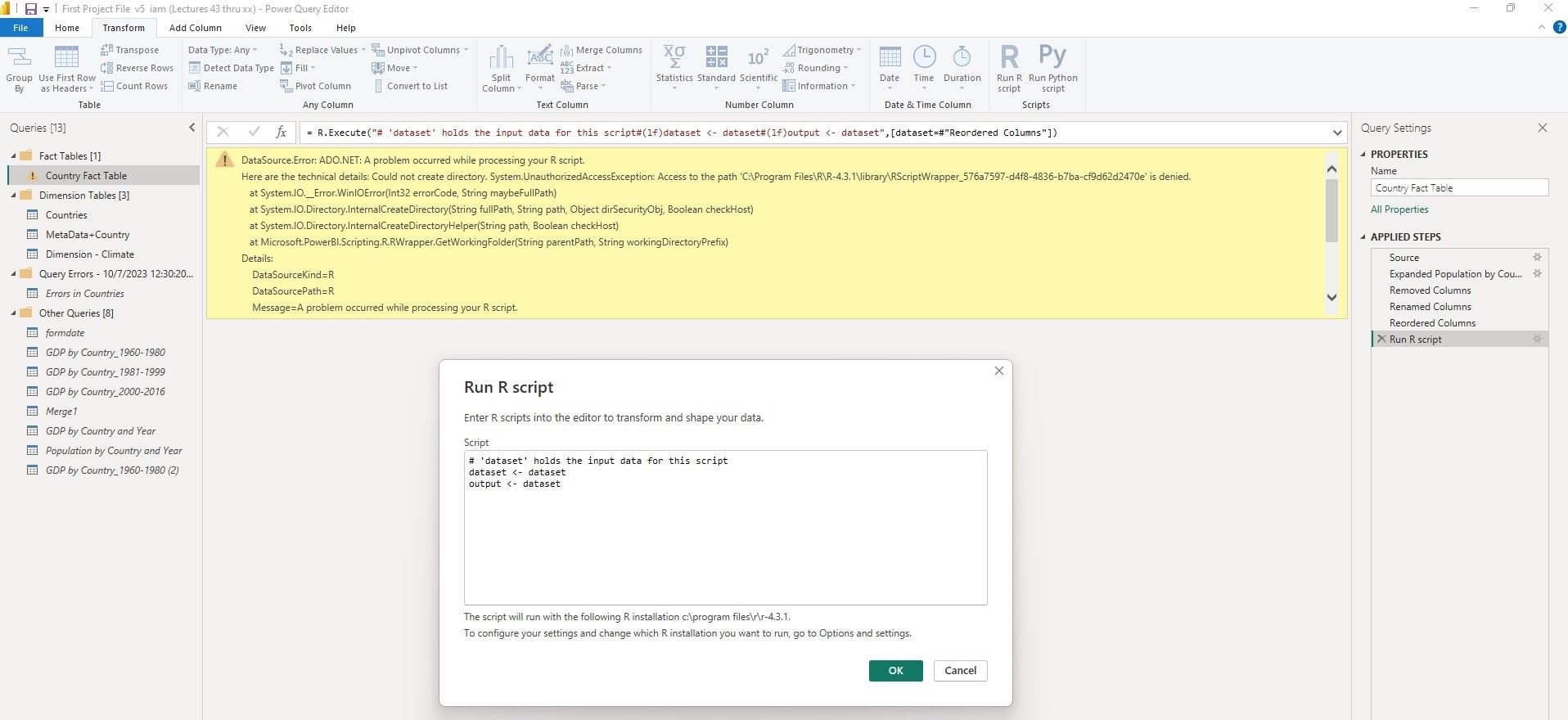This screenshot has height=720, width=1568.
Task: Click the error message scroll down arrow
Action: [x=1331, y=298]
